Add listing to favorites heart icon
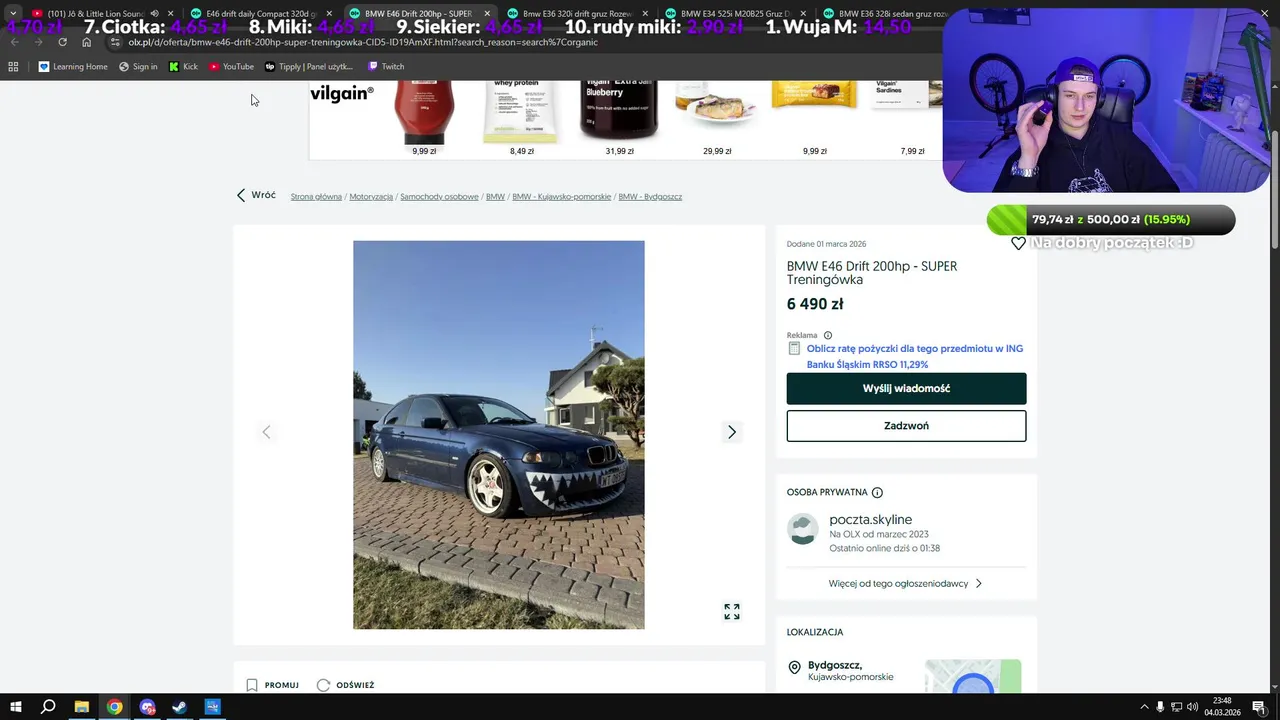1280x720 pixels. [x=1018, y=243]
